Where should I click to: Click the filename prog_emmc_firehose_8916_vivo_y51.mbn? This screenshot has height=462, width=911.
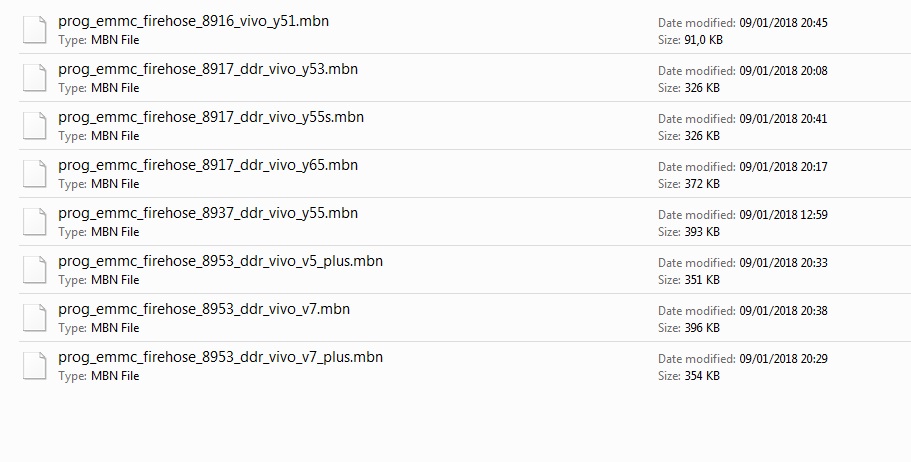[194, 21]
